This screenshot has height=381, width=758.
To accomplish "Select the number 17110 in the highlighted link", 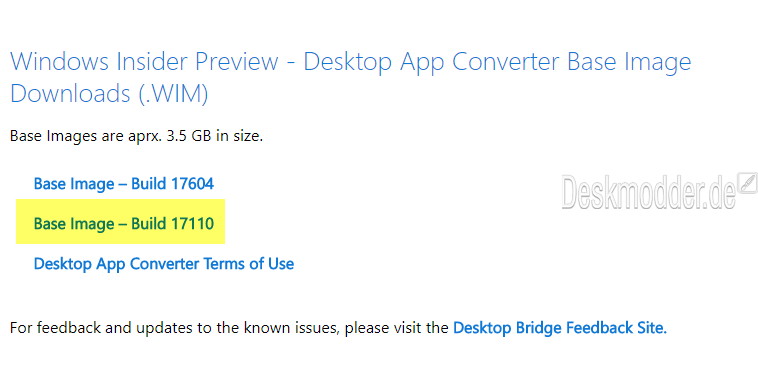I will tap(192, 224).
